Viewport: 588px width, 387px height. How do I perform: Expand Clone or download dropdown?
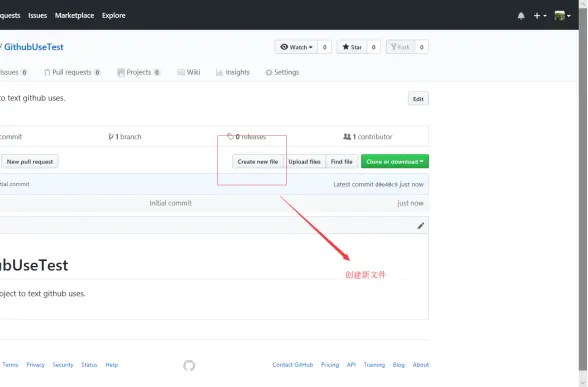click(395, 162)
